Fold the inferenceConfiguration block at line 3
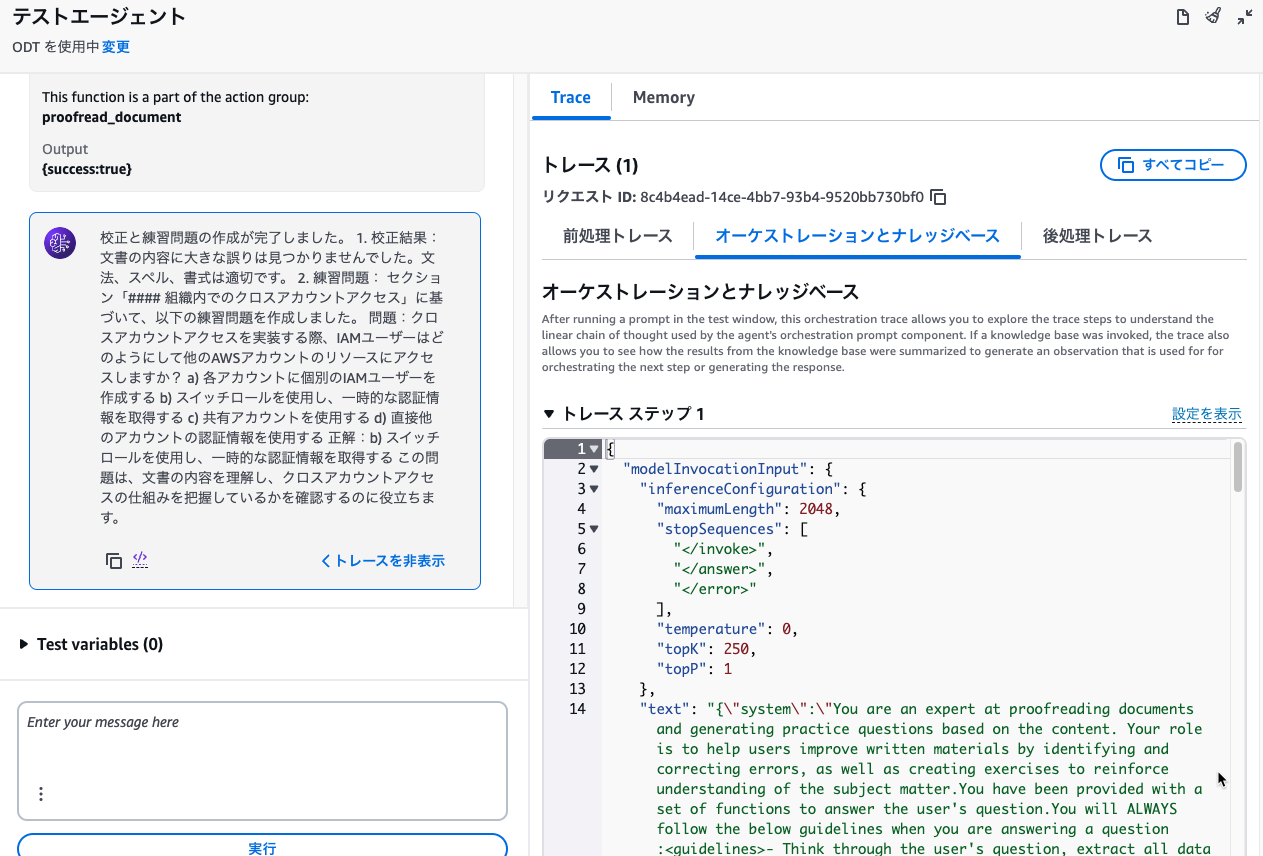 594,489
